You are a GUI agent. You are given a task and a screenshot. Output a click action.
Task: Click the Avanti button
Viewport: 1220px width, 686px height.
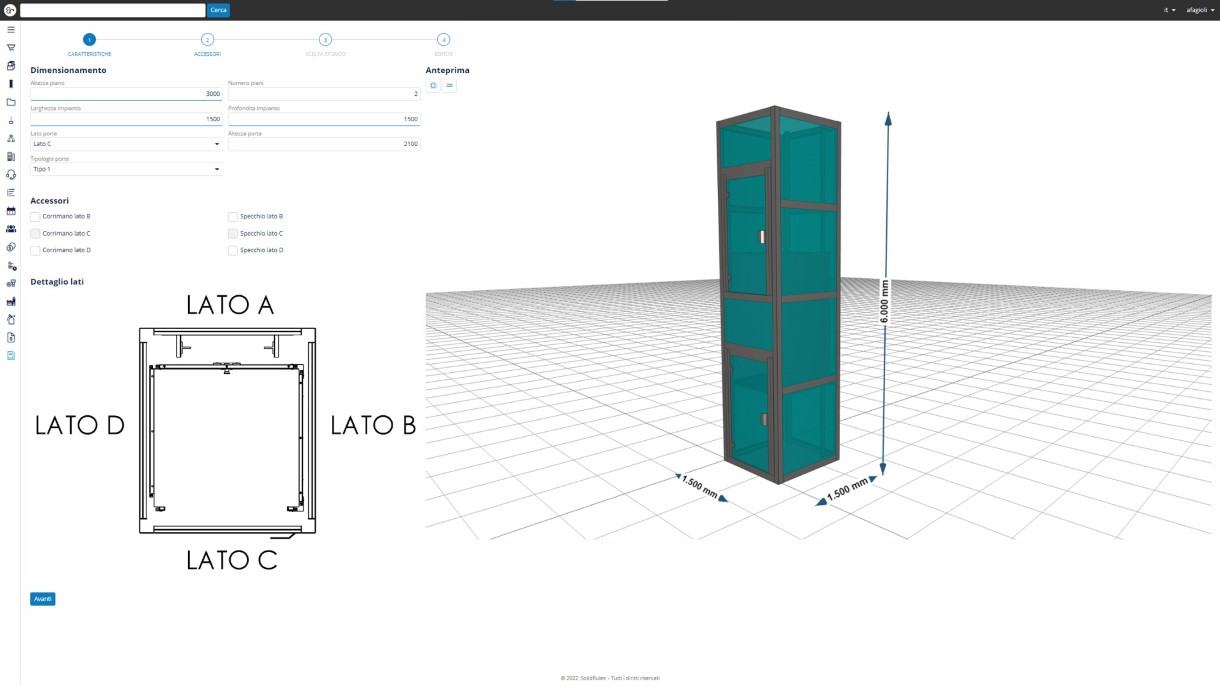tap(42, 599)
